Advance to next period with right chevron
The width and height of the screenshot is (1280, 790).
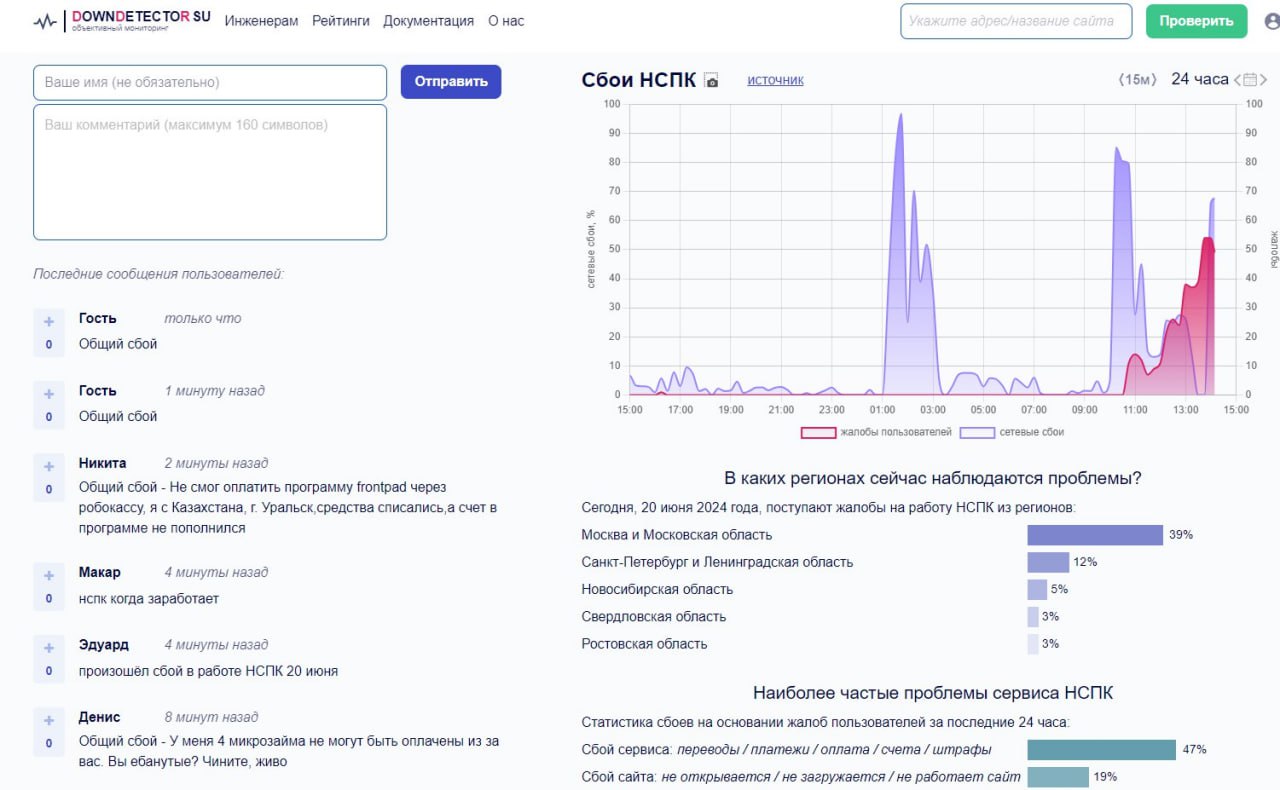coord(1264,80)
